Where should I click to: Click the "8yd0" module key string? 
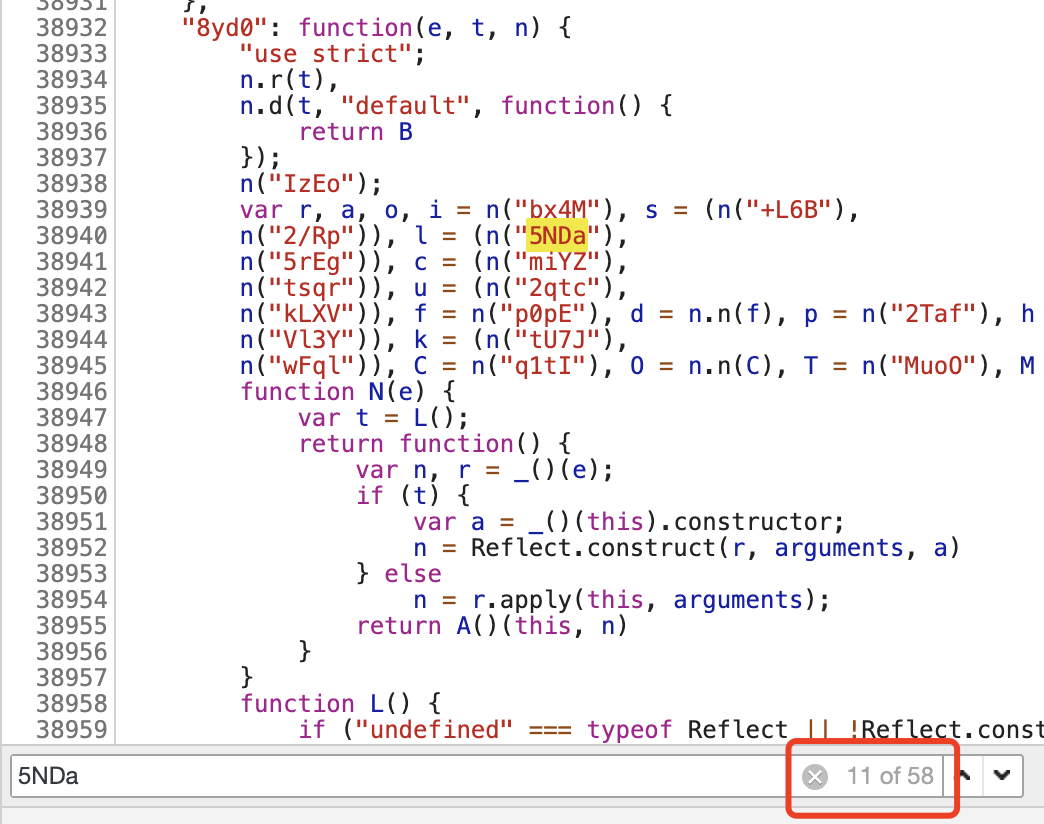click(225, 28)
